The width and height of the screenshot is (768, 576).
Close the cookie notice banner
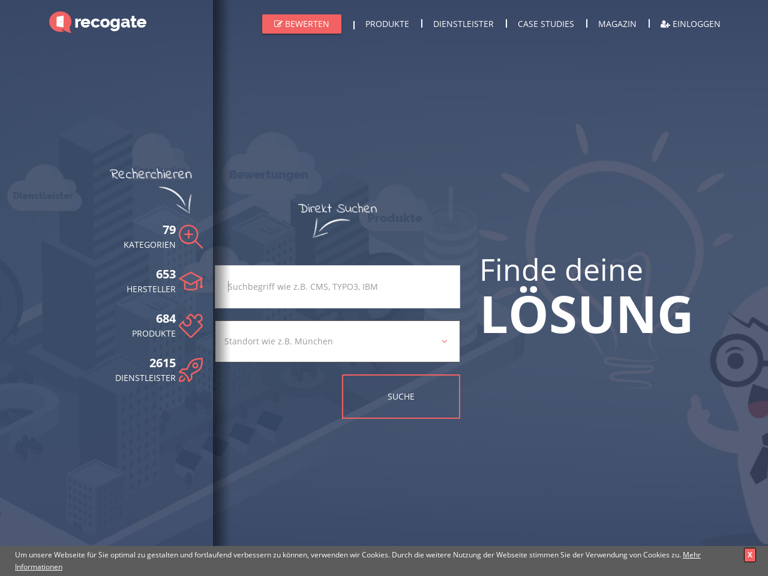pos(749,555)
